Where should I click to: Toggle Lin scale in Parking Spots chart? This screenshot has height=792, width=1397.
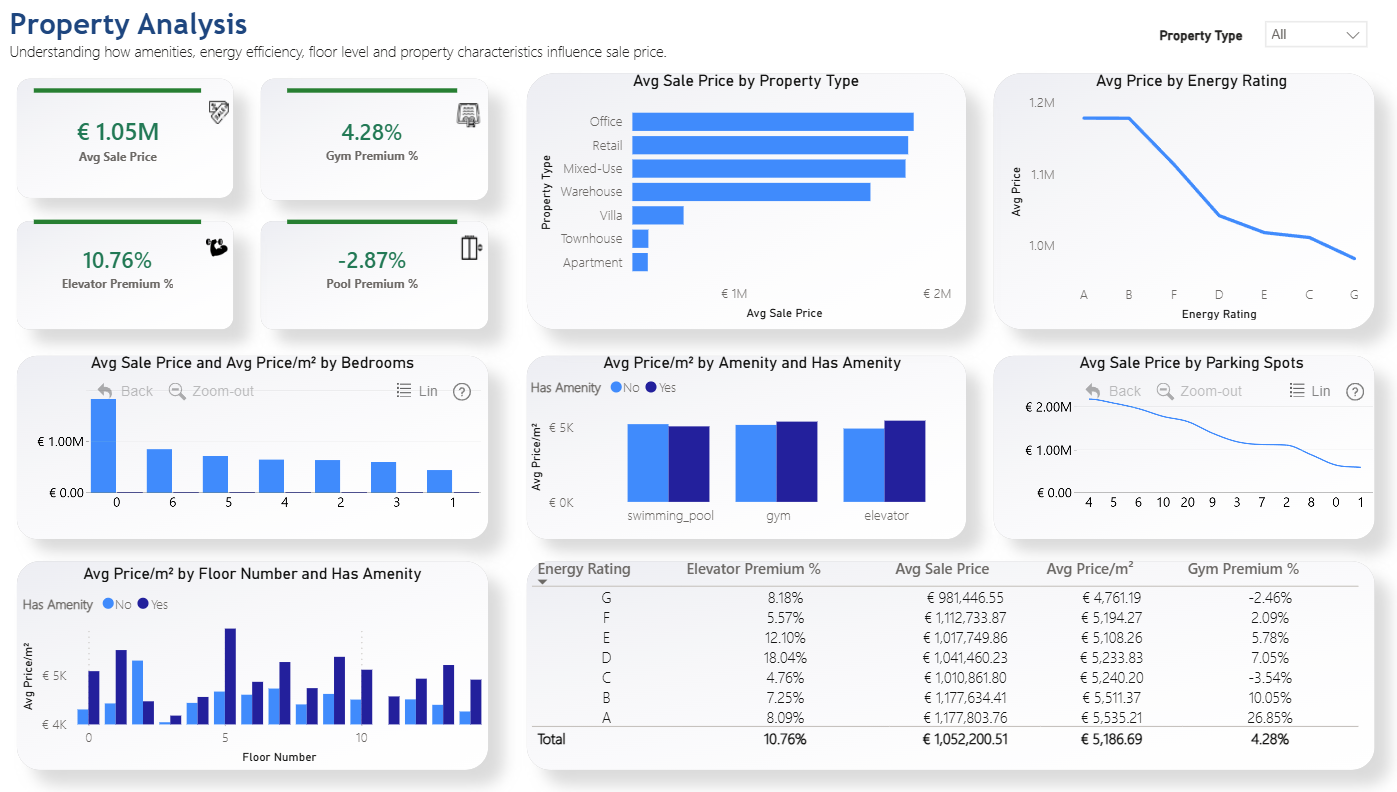[x=1310, y=391]
